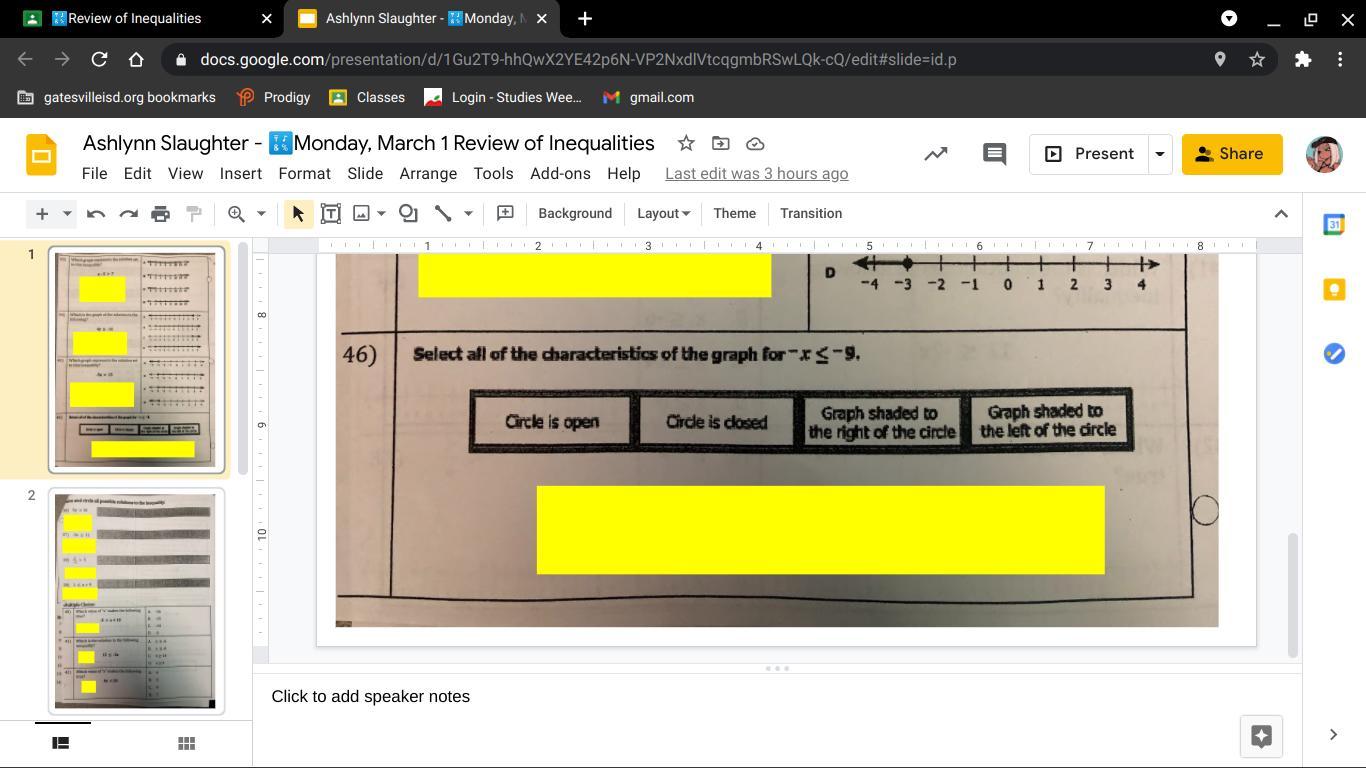Expand the line type dropdown arrow
The width and height of the screenshot is (1366, 768).
tap(467, 213)
